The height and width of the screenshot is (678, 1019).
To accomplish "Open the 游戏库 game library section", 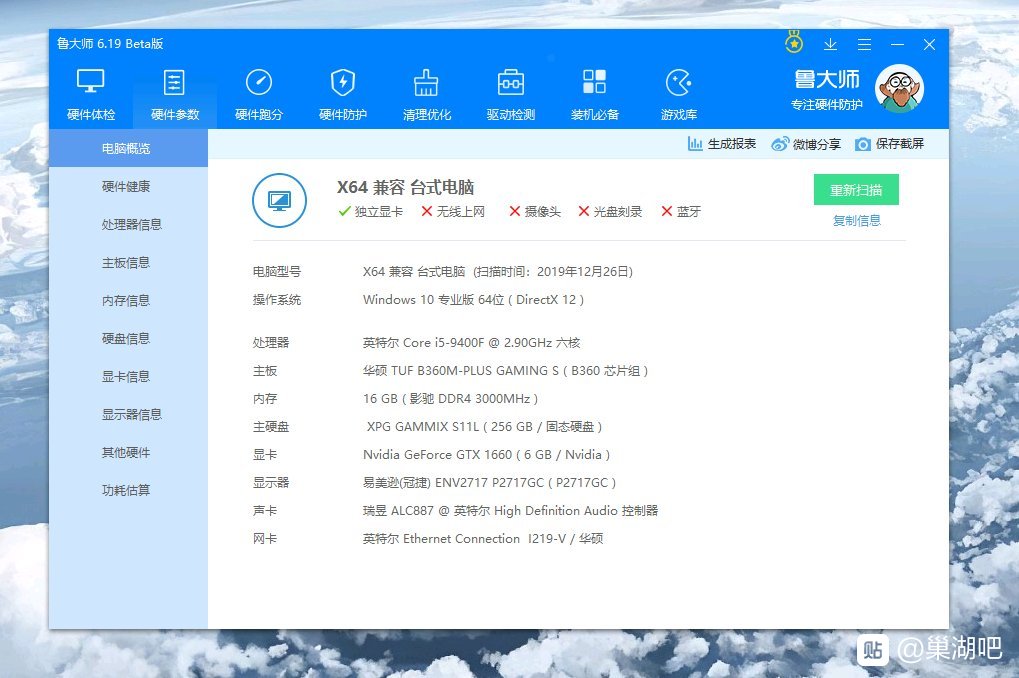I will (678, 95).
